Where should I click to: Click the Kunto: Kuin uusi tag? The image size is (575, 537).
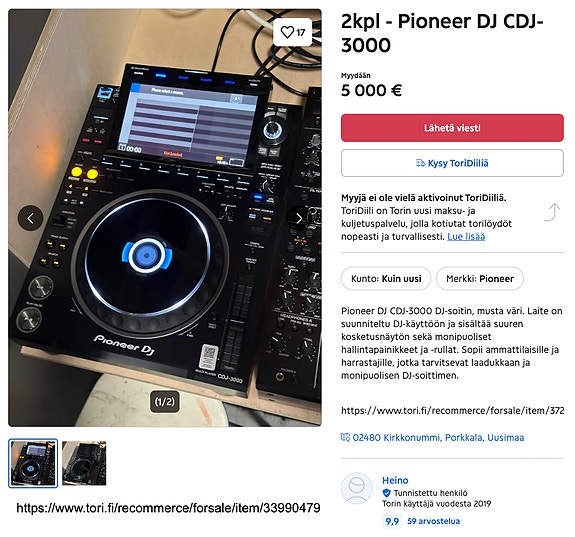[386, 279]
